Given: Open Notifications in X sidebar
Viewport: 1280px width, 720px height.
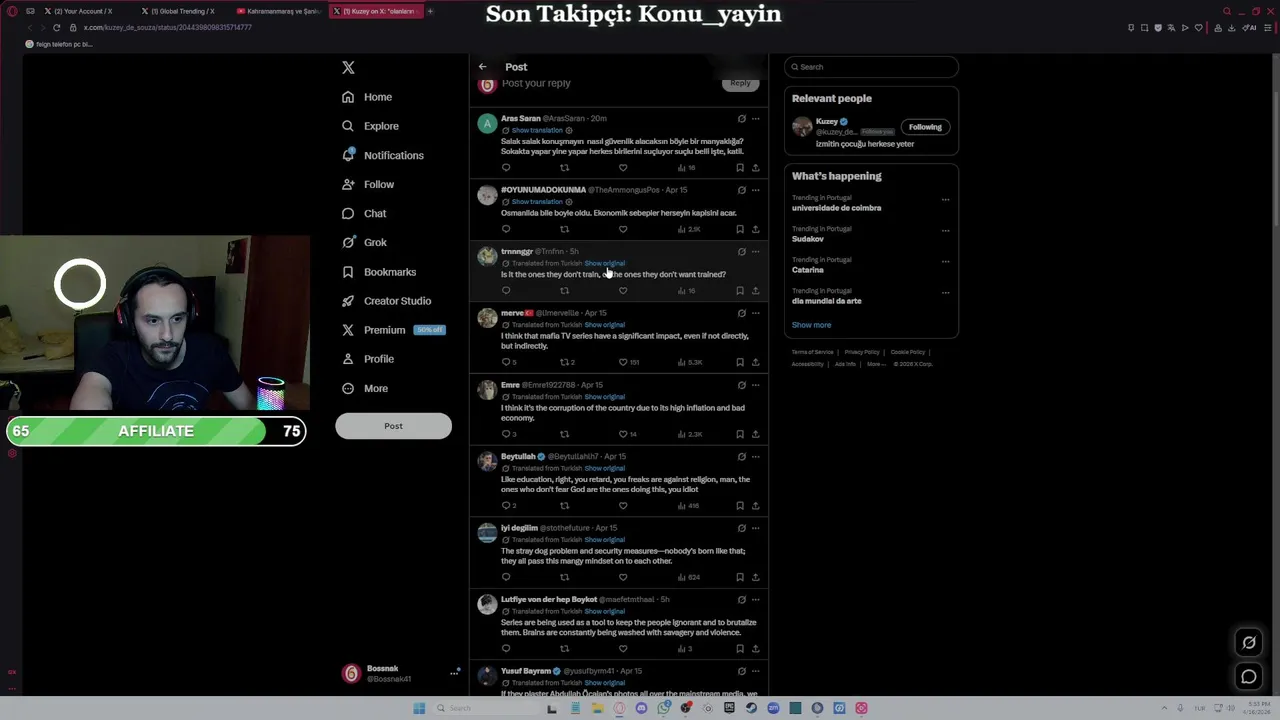Looking at the screenshot, I should (x=383, y=155).
